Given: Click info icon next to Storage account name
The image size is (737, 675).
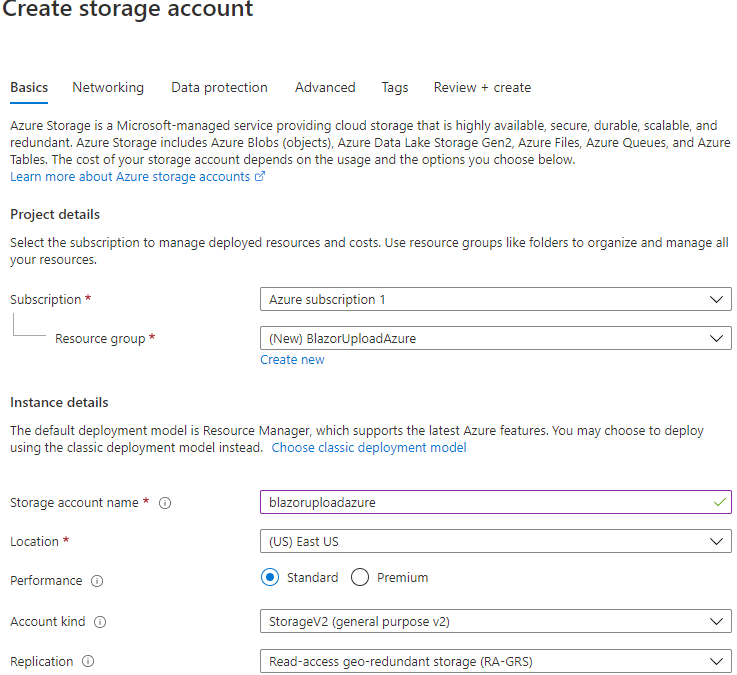Looking at the screenshot, I should click(165, 503).
